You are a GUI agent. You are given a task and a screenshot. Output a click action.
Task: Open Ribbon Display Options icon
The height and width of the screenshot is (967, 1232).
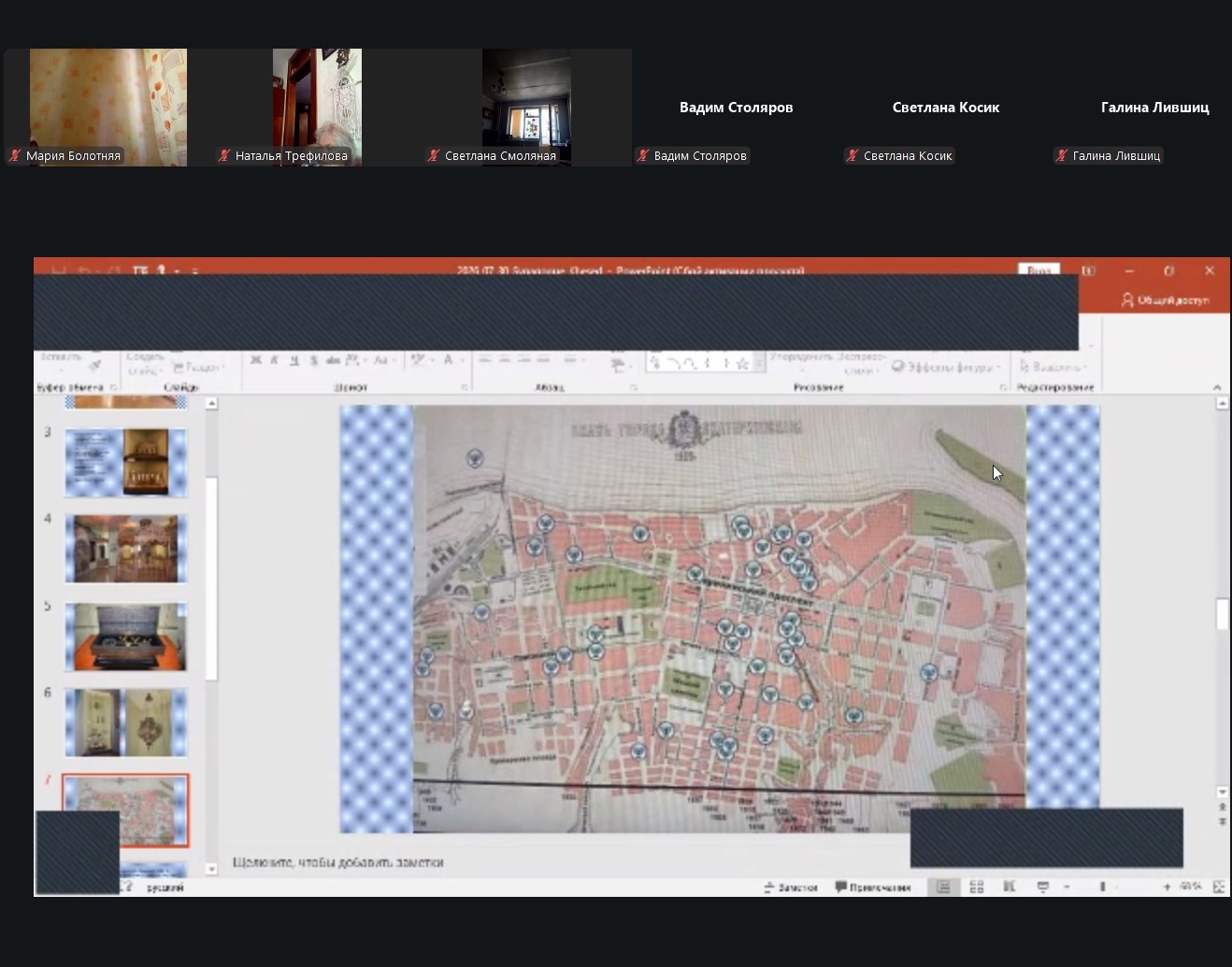[1089, 271]
